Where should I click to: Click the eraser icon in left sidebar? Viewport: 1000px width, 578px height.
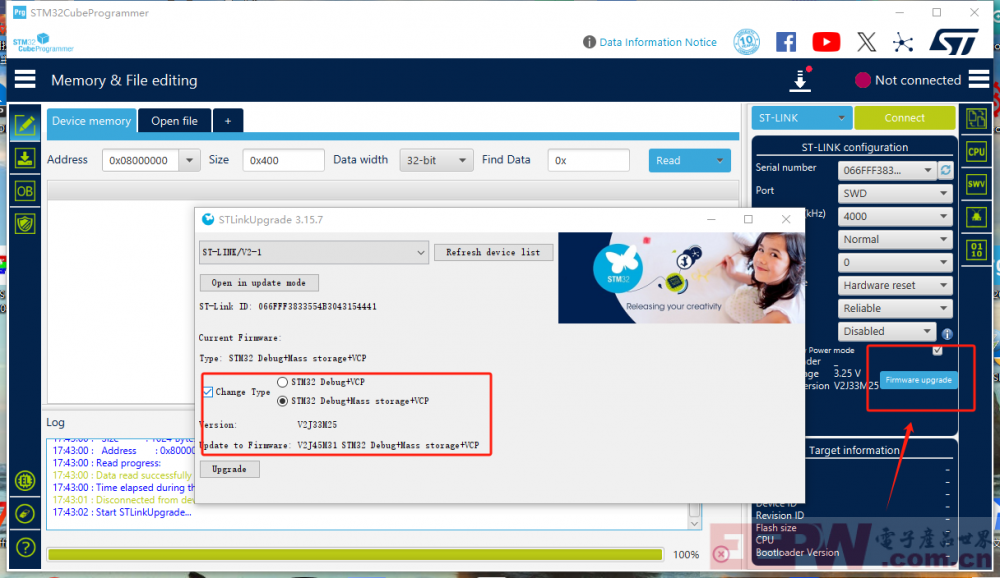point(25,514)
